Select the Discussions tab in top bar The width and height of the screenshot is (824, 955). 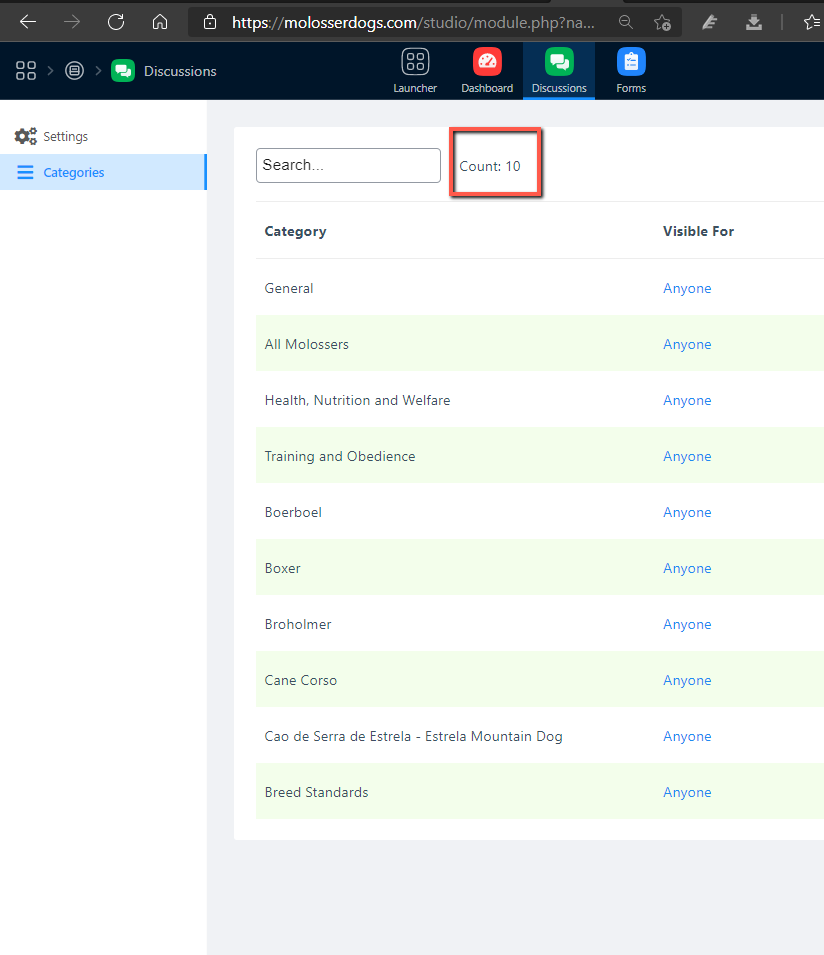tap(559, 71)
